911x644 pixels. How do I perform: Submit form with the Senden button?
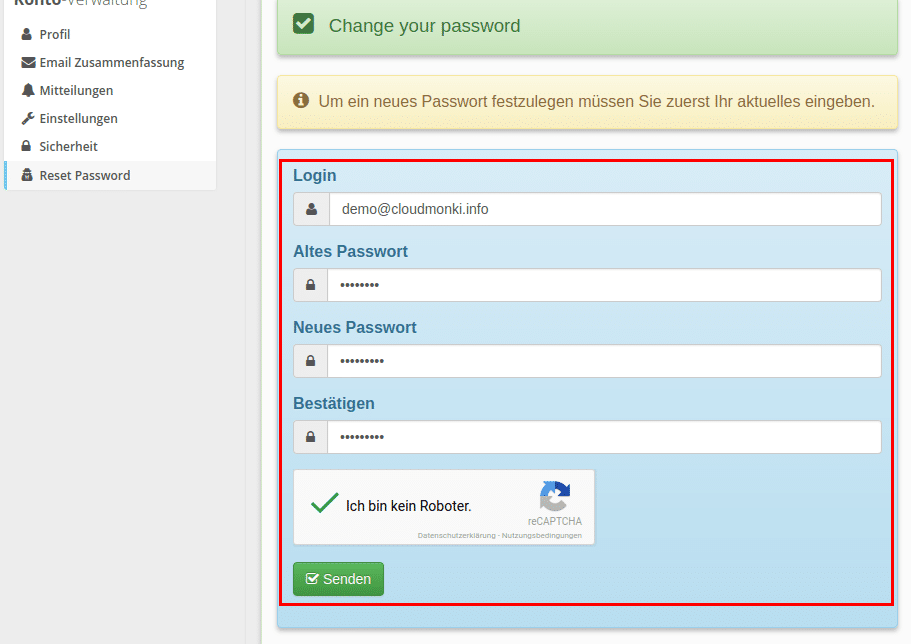(338, 579)
